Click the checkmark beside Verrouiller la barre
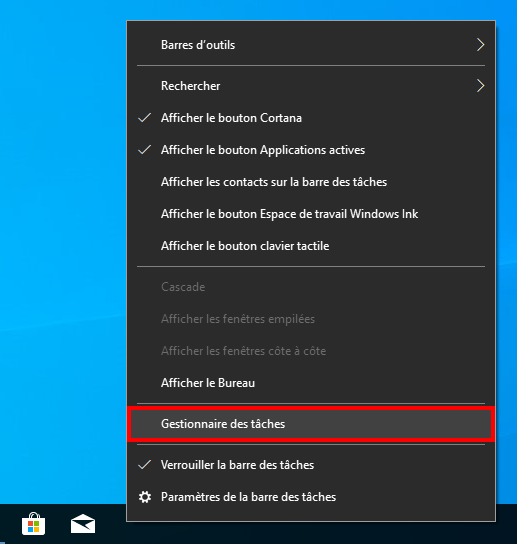Image resolution: width=517 pixels, height=544 pixels. 144,465
